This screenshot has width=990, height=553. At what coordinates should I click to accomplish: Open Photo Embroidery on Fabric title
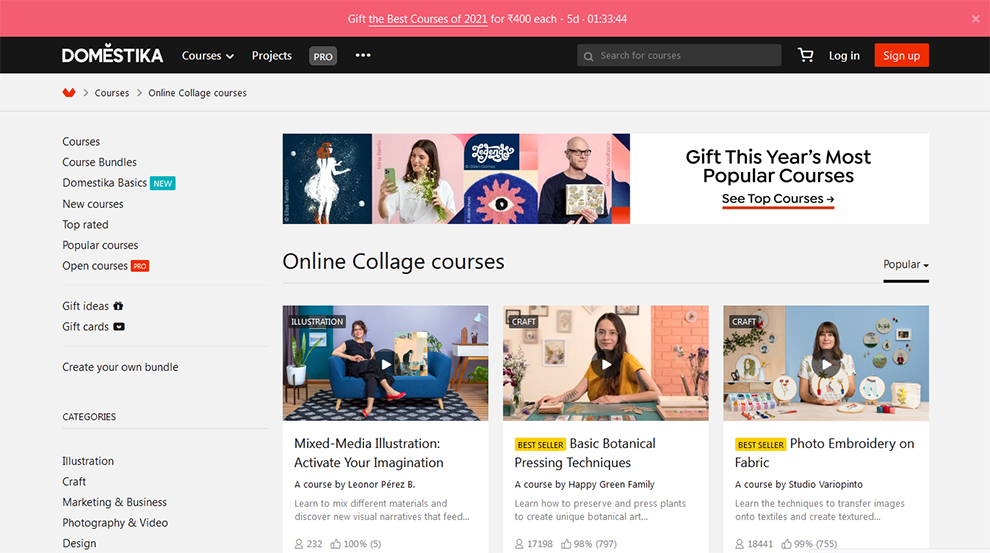(825, 453)
